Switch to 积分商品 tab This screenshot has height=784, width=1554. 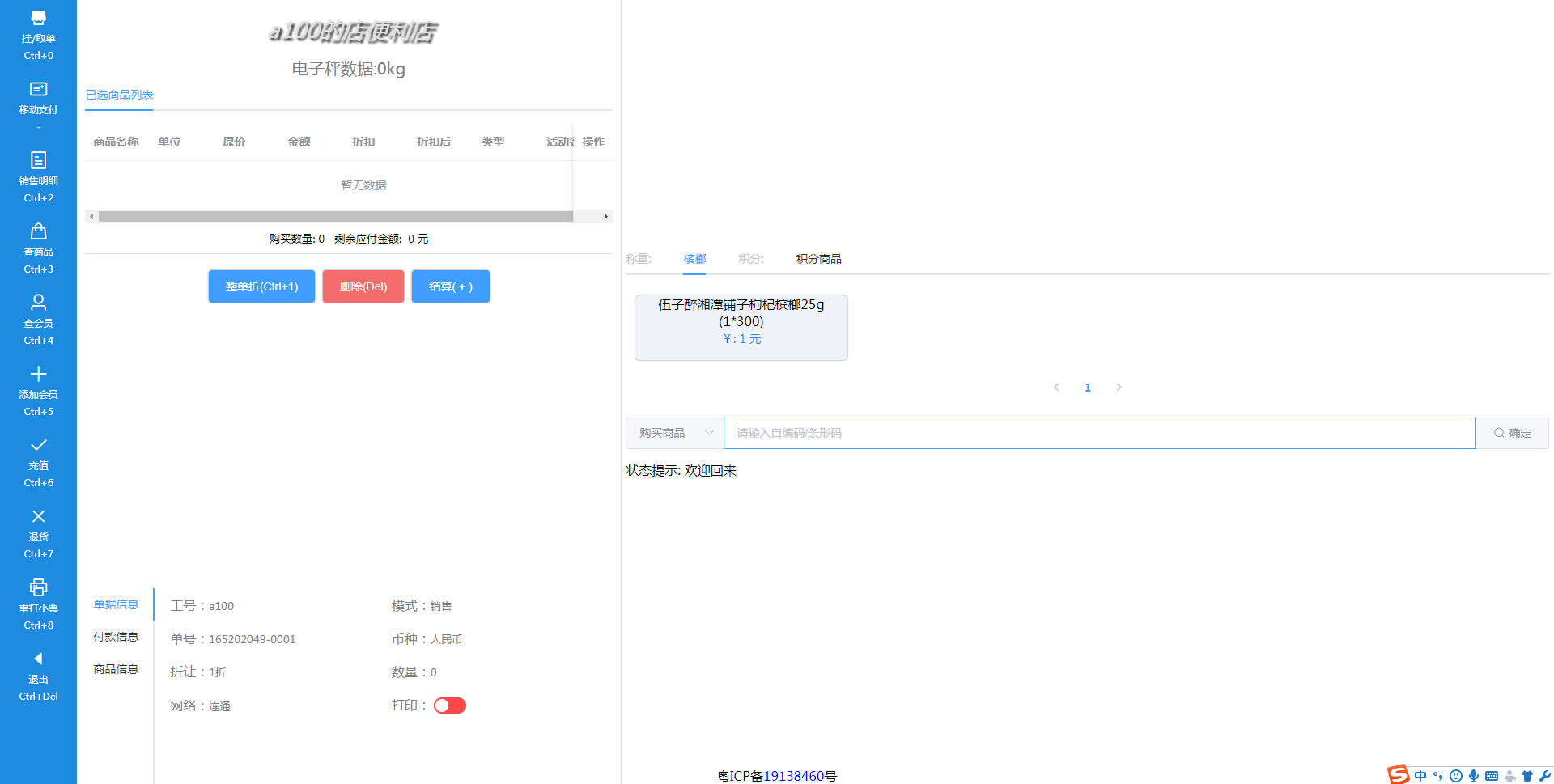click(818, 259)
